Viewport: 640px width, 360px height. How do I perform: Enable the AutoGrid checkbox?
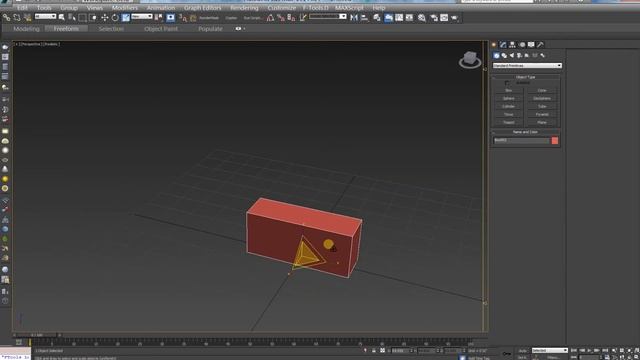point(507,83)
